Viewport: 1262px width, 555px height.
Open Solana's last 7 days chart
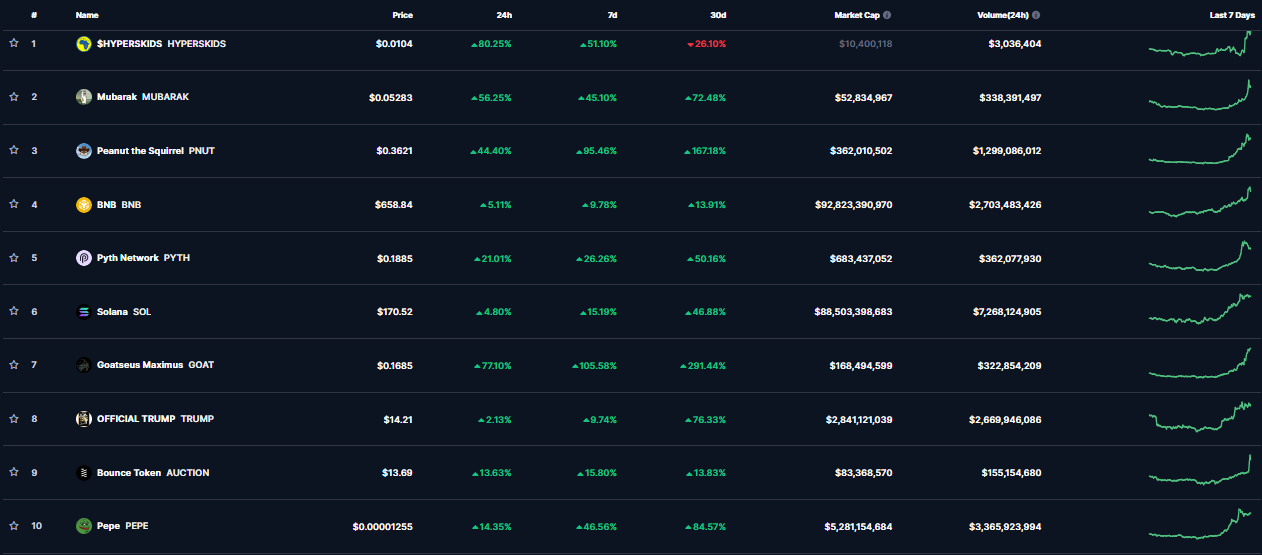pos(1200,309)
